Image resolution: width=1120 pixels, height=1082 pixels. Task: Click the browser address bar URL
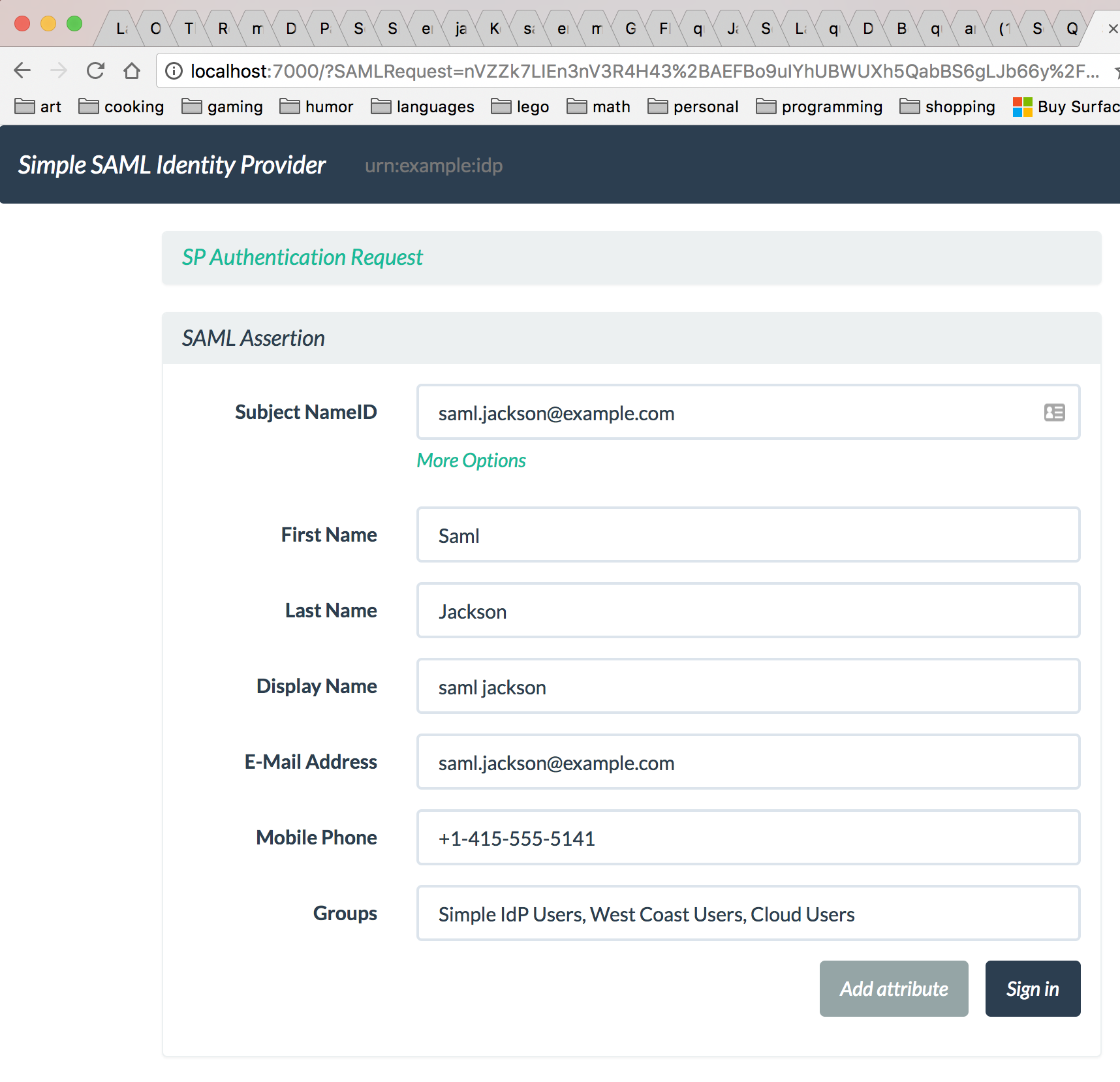coord(645,70)
